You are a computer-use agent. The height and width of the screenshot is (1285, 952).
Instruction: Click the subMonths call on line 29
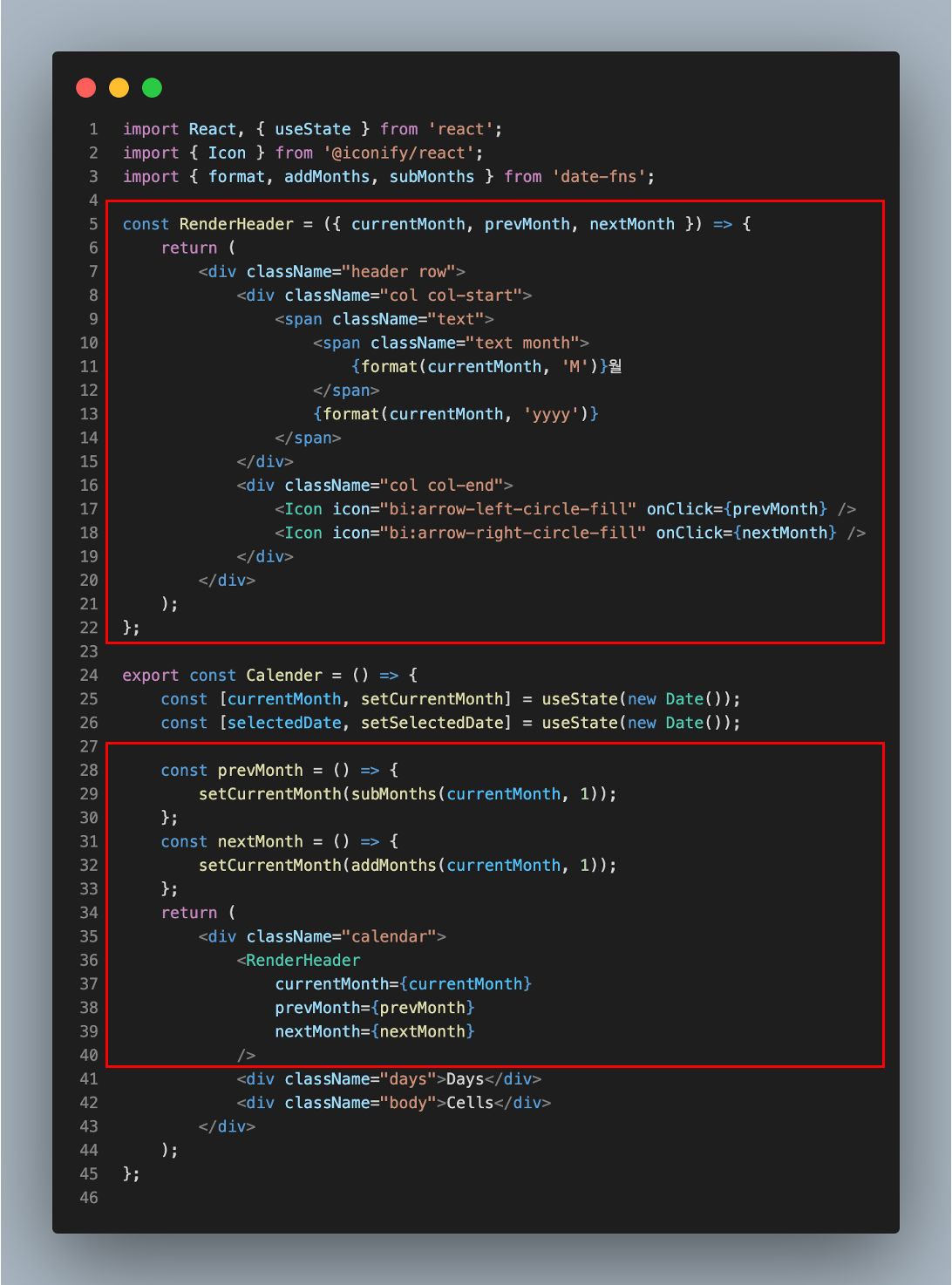click(393, 794)
